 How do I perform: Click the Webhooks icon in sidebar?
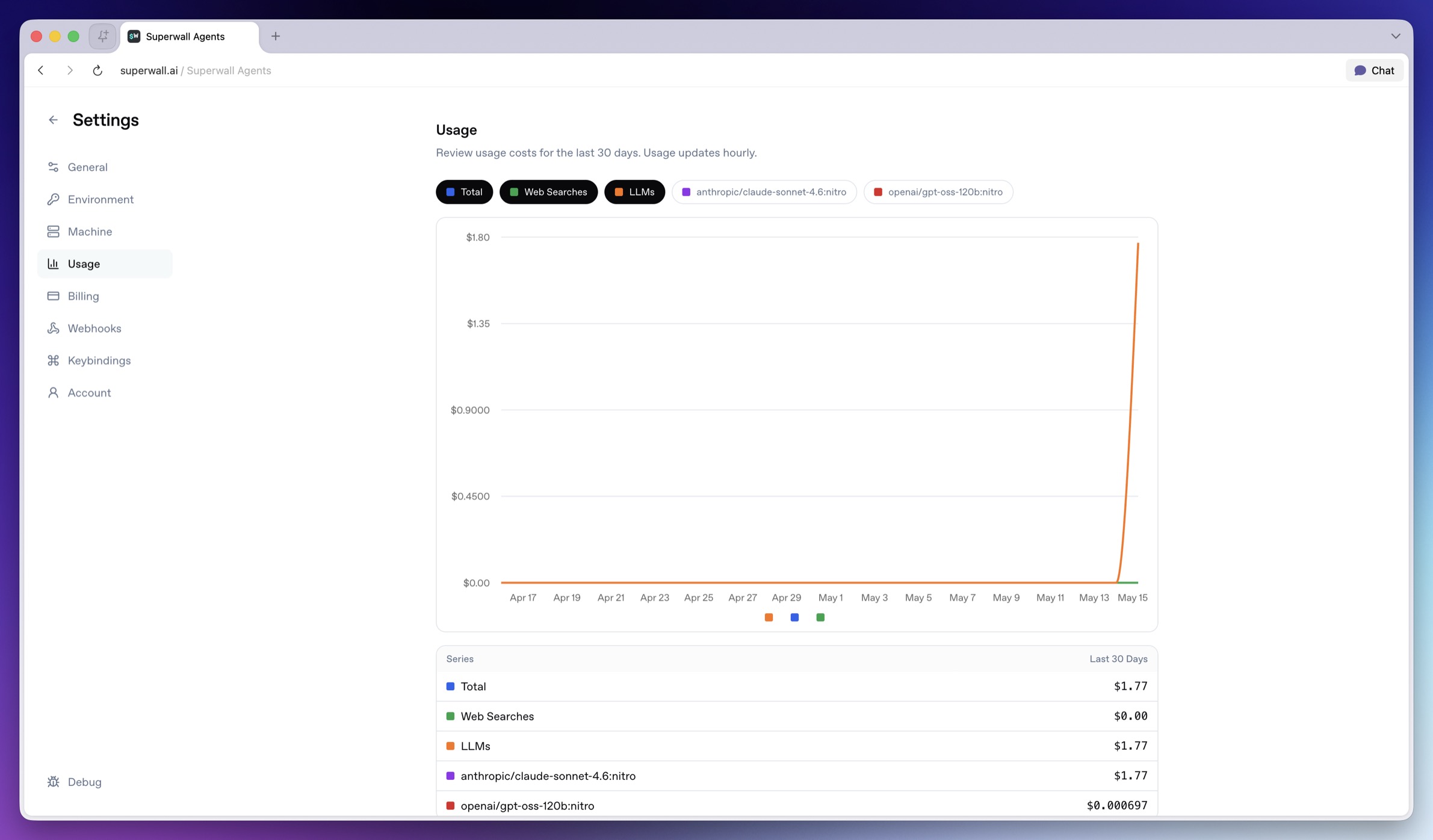[x=53, y=328]
